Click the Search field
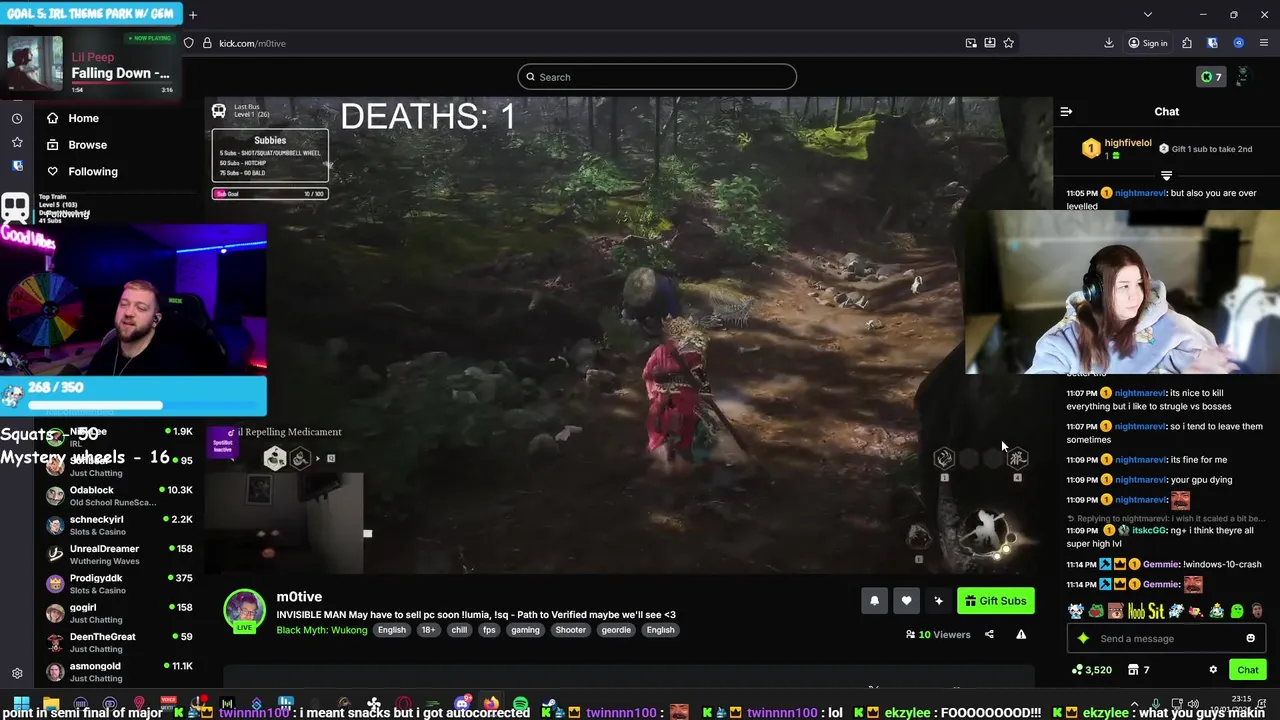 tap(657, 77)
